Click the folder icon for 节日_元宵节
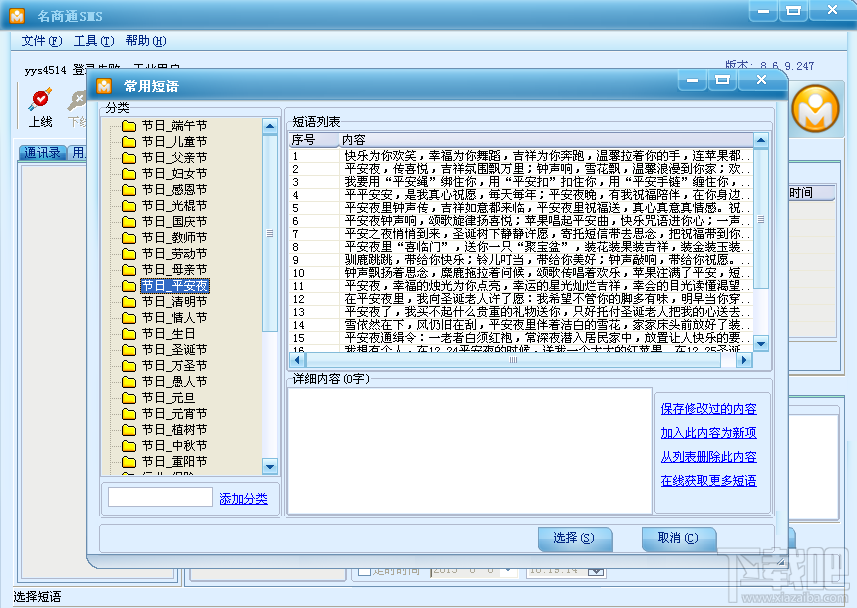857x608 pixels. pyautogui.click(x=129, y=414)
